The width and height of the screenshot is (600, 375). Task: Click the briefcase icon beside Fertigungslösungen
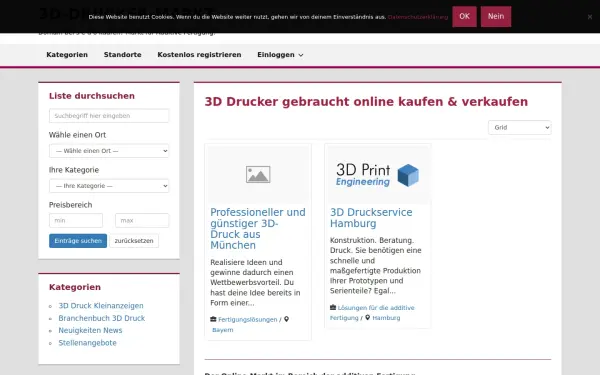point(213,319)
